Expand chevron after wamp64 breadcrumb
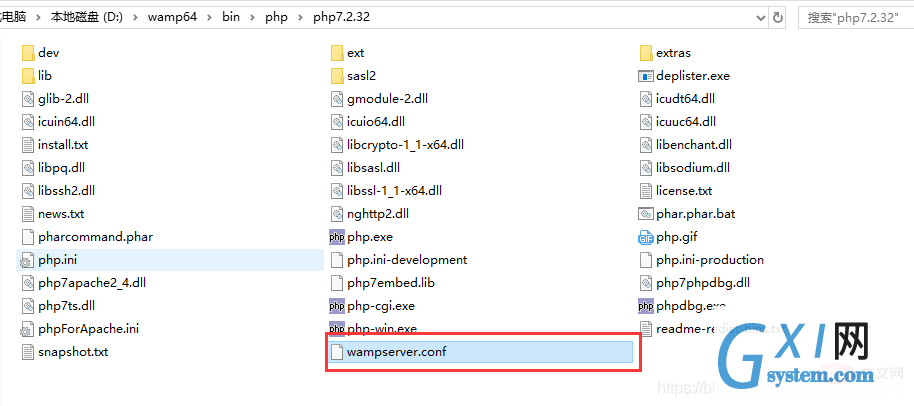This screenshot has width=914, height=406. [x=210, y=17]
